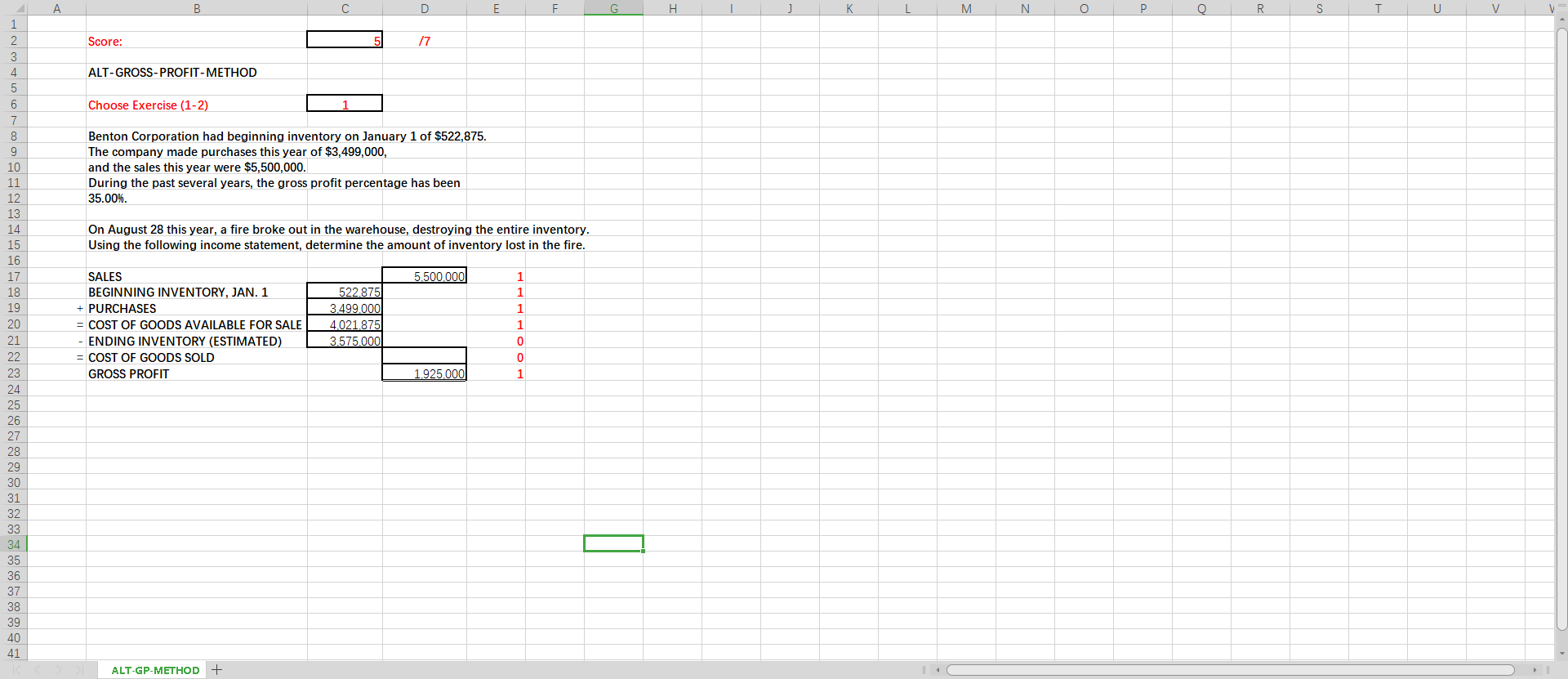Click the vertical scrollbar up arrow
This screenshot has width=1568, height=679.
pos(1561,20)
